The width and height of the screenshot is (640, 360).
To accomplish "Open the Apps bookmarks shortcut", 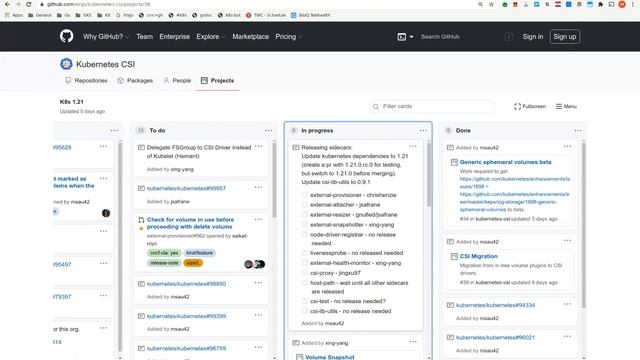I will click(x=13, y=15).
